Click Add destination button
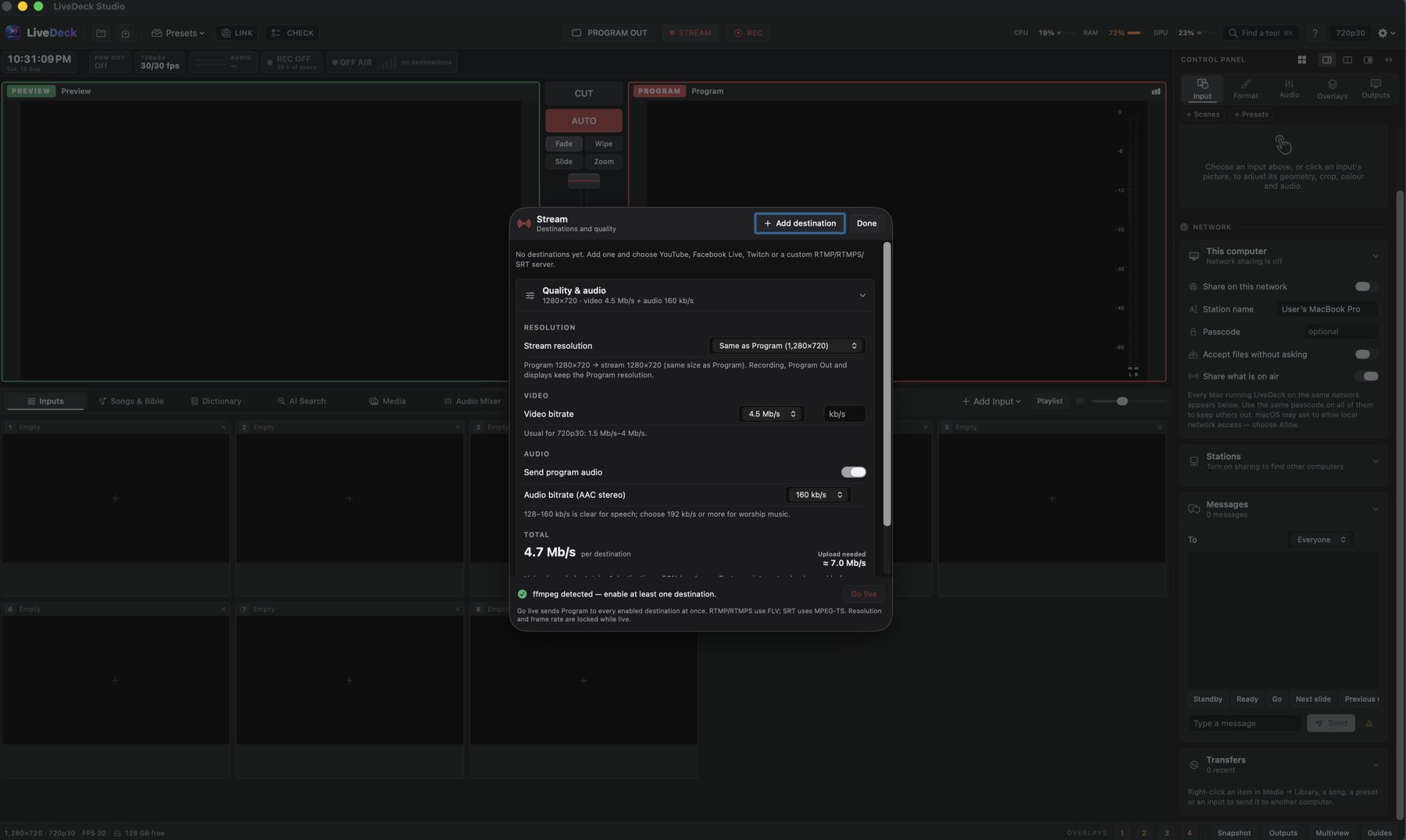This screenshot has height=840, width=1406. coord(799,223)
